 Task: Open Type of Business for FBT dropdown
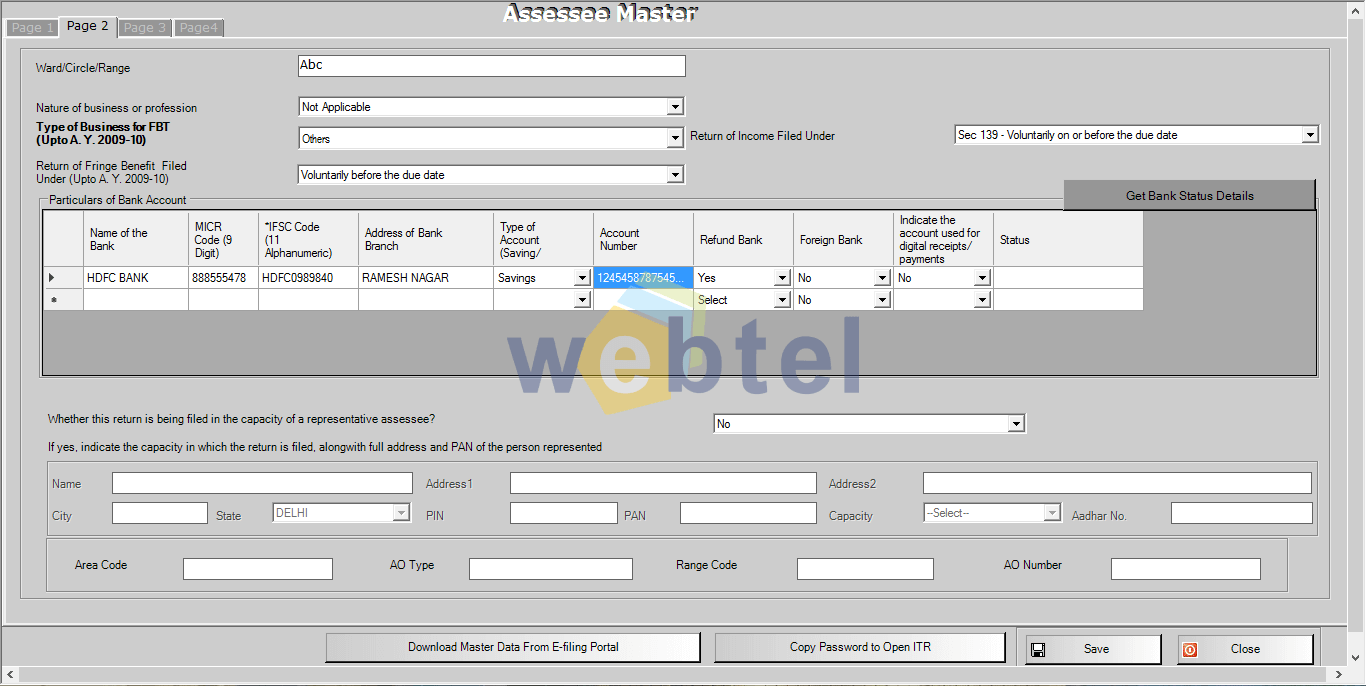pyautogui.click(x=675, y=139)
